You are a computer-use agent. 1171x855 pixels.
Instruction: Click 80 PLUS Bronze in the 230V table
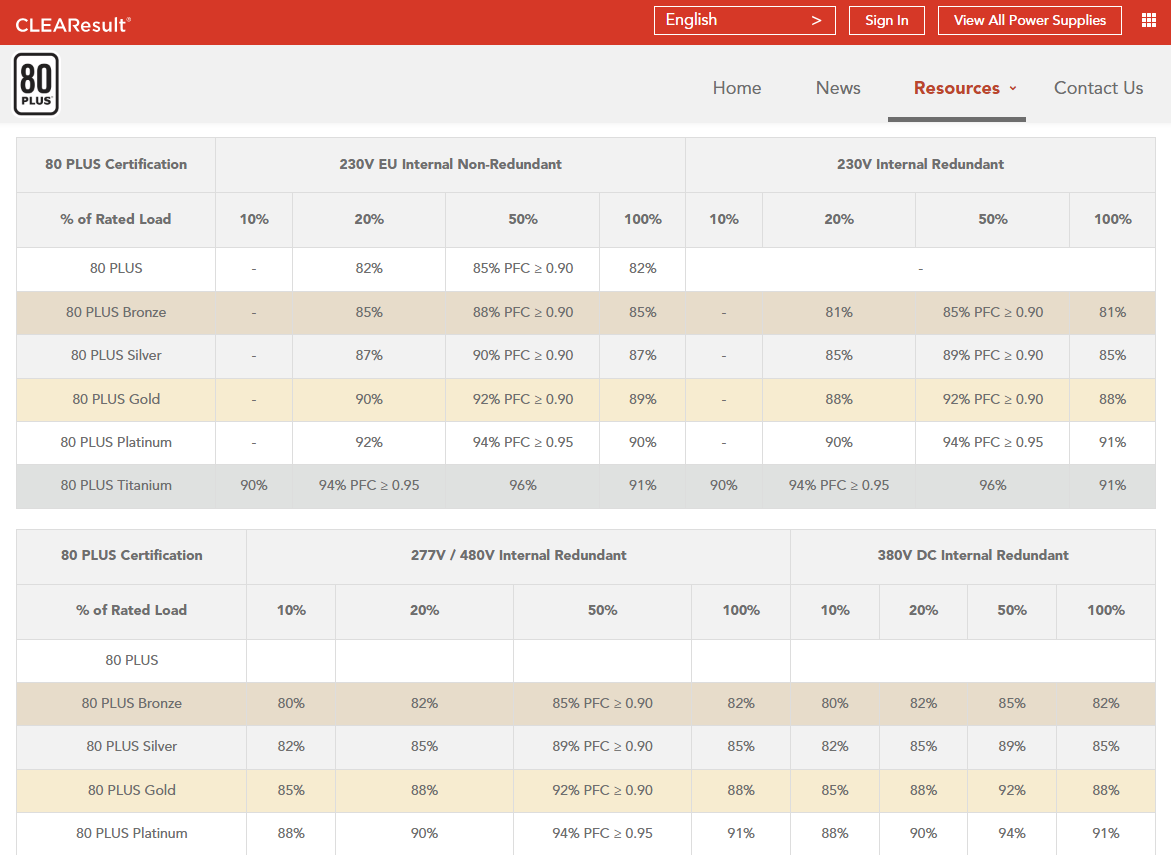(116, 312)
